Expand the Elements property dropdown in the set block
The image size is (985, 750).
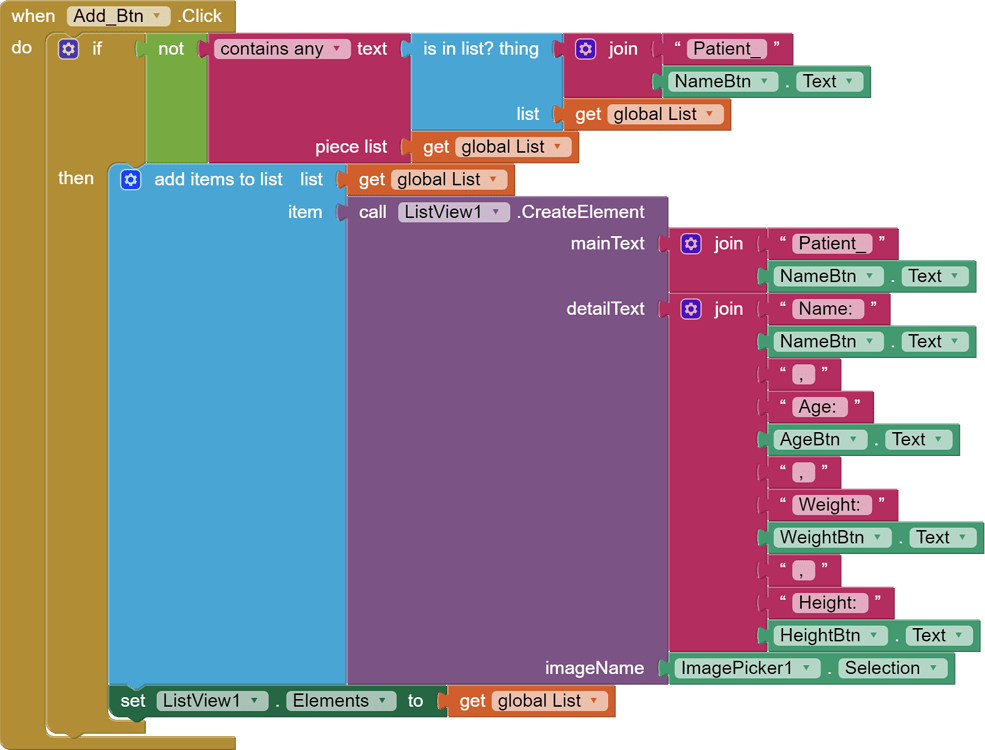pyautogui.click(x=381, y=701)
